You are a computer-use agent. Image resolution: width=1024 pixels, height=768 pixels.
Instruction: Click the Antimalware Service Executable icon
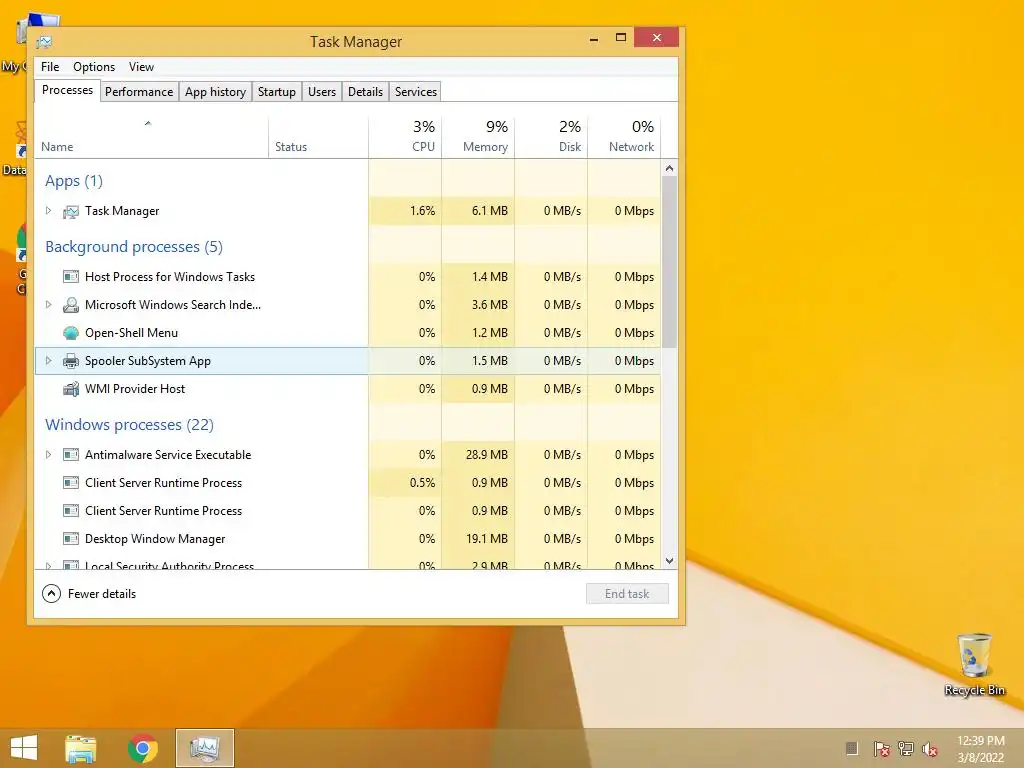pos(71,455)
